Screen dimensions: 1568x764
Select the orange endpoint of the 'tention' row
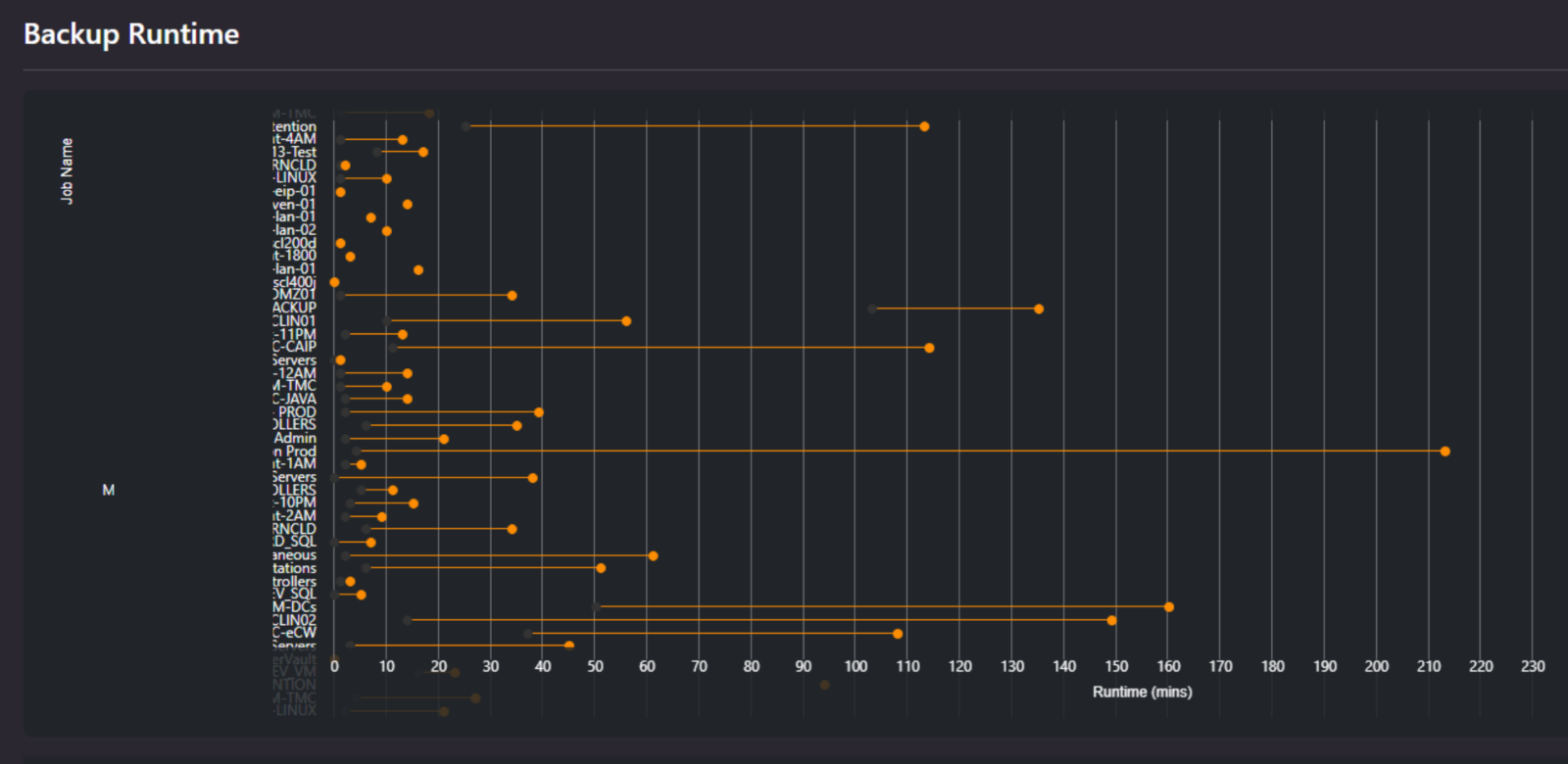click(924, 126)
